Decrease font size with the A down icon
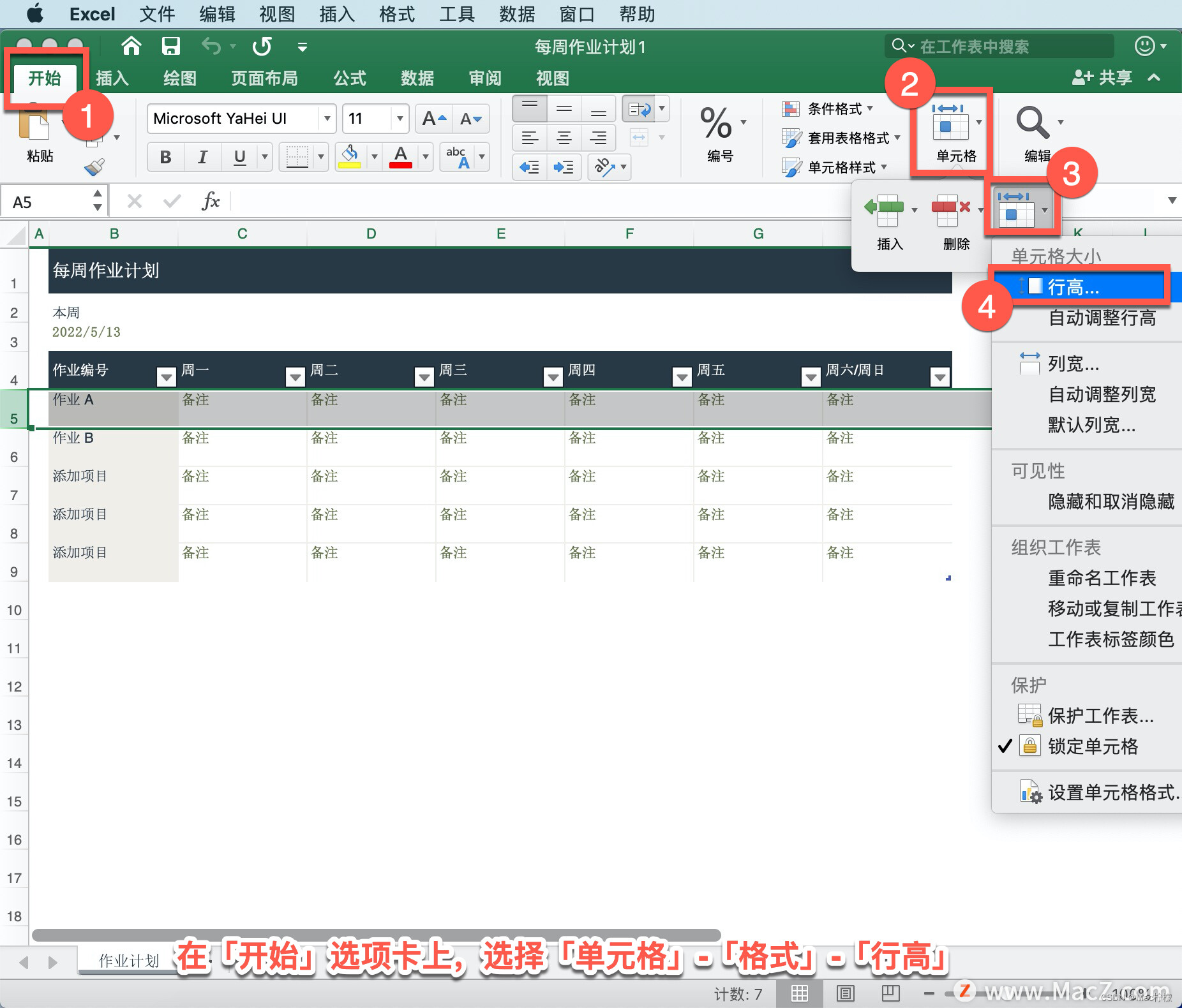This screenshot has width=1182, height=1008. tap(471, 119)
